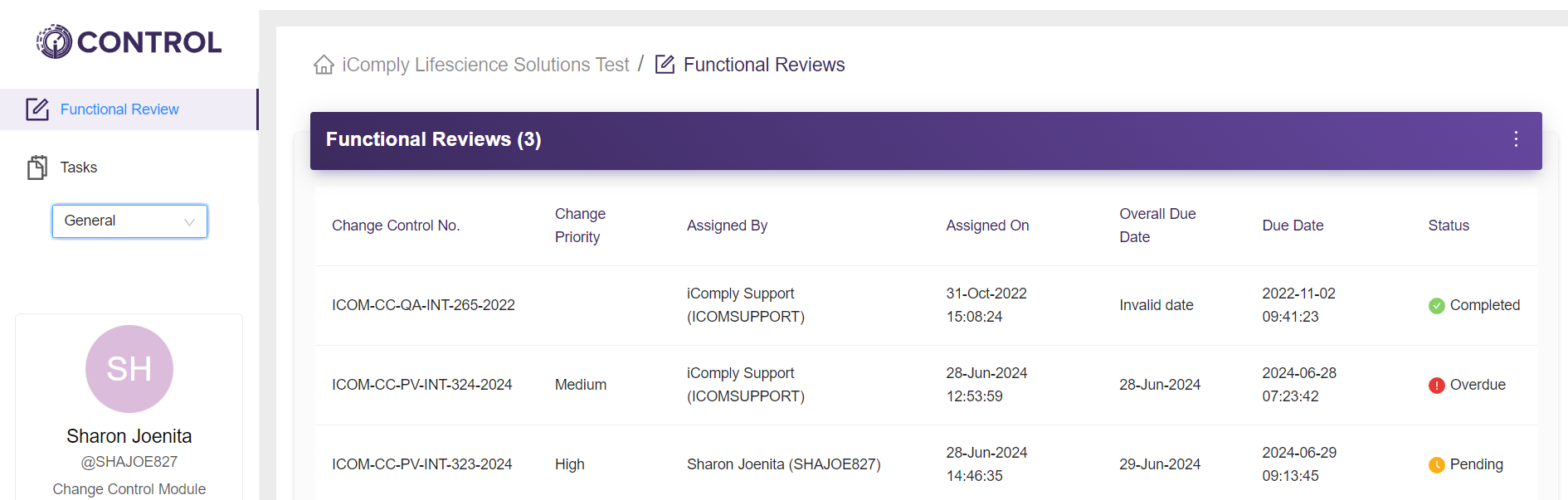This screenshot has width=1568, height=500.
Task: Click the Tasks clipboard icon
Action: 37,167
